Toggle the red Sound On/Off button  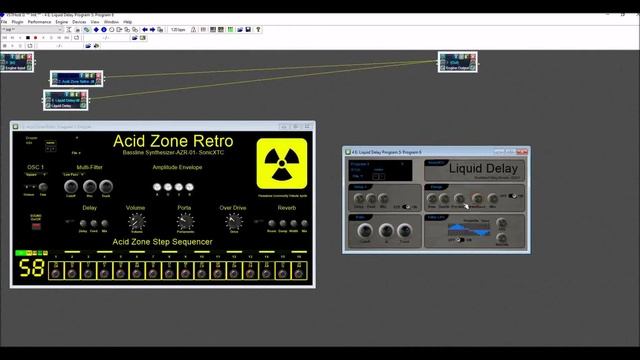click(x=36, y=226)
